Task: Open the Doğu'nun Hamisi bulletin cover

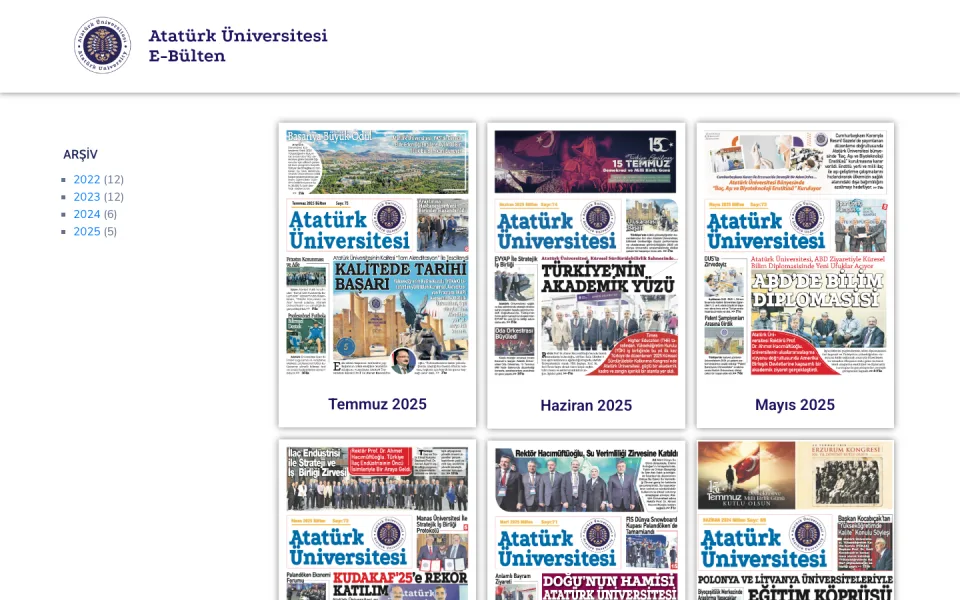Action: click(586, 522)
